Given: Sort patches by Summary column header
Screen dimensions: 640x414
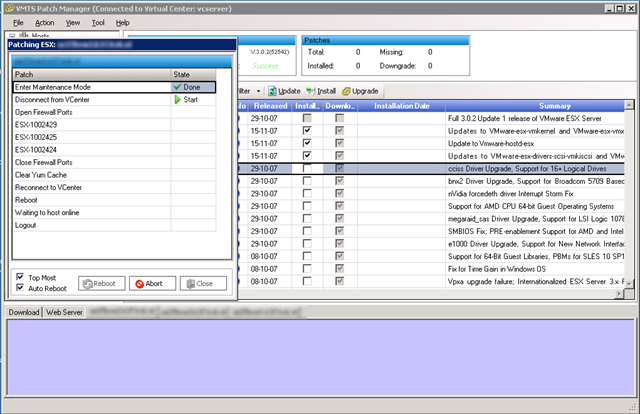Looking at the screenshot, I should 553,105.
